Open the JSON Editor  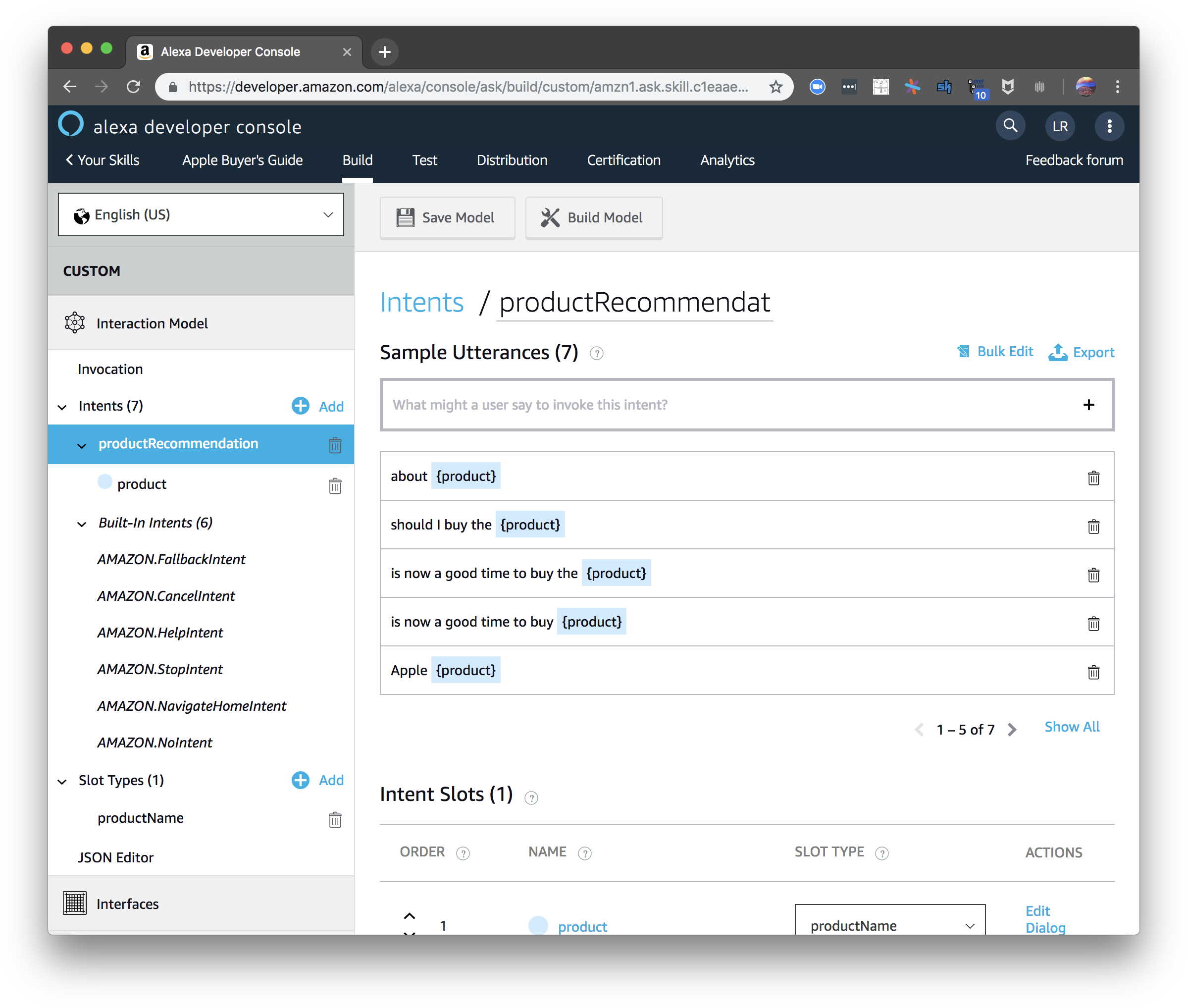pyautogui.click(x=116, y=858)
